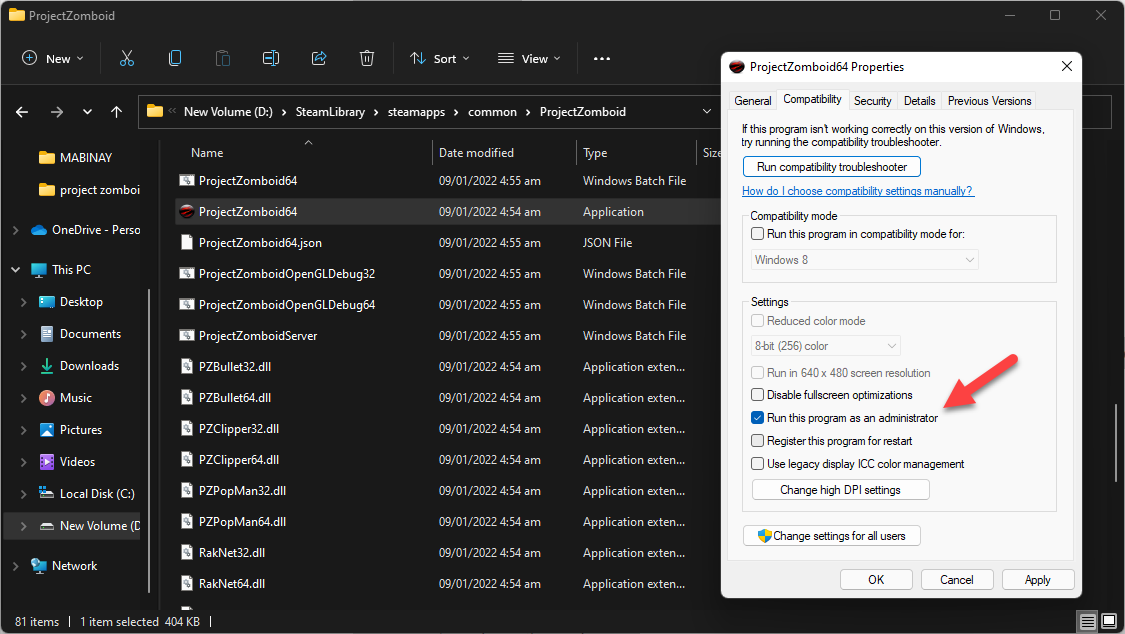The height and width of the screenshot is (634, 1125).
Task: Click steamapps in the address breadcrumb
Action: coord(416,112)
